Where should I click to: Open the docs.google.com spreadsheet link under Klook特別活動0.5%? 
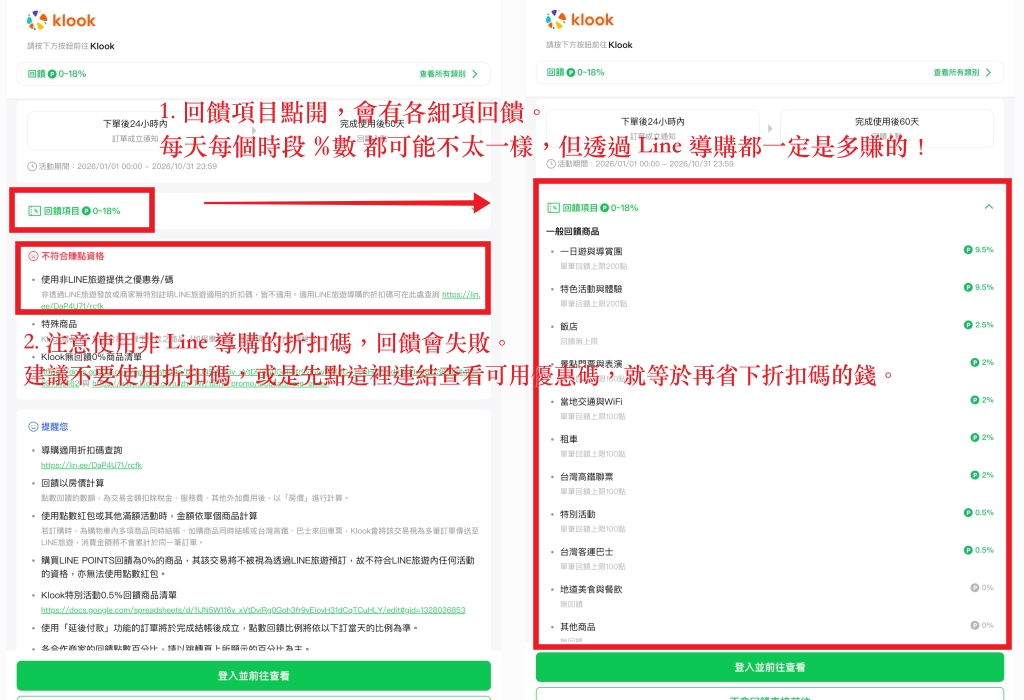253,610
